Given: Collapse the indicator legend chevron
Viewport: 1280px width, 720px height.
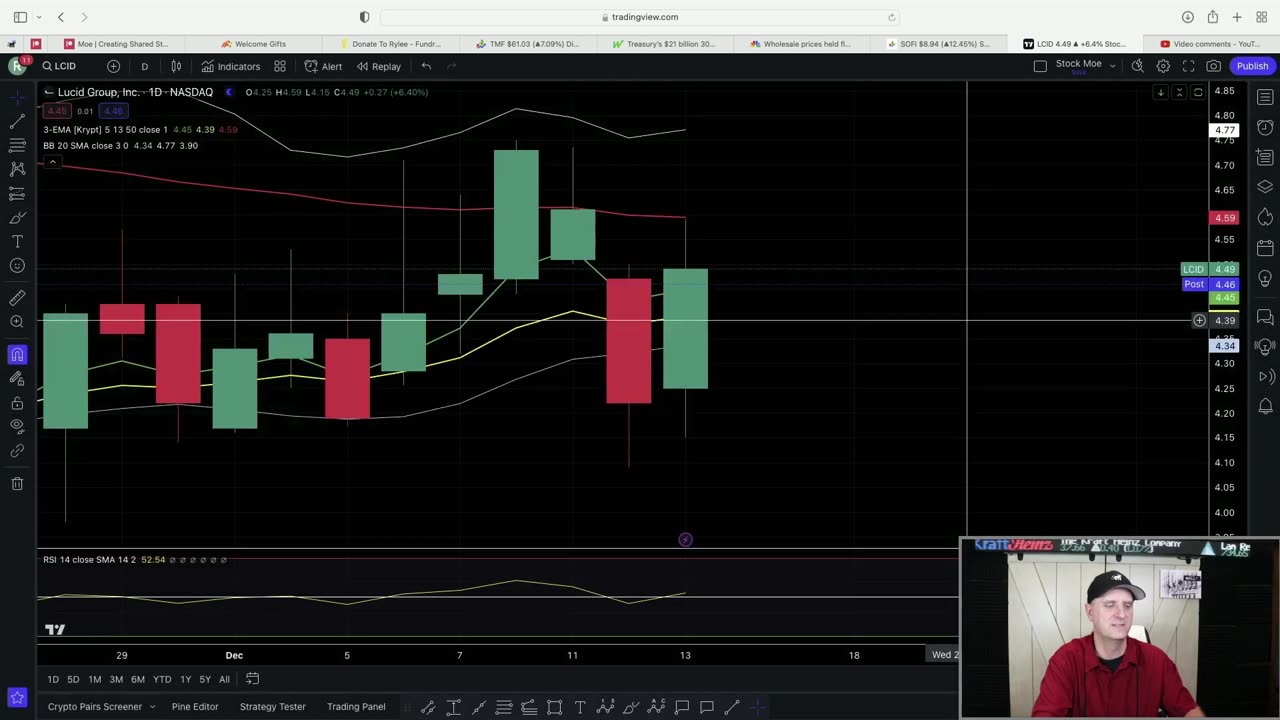Looking at the screenshot, I should (52, 162).
